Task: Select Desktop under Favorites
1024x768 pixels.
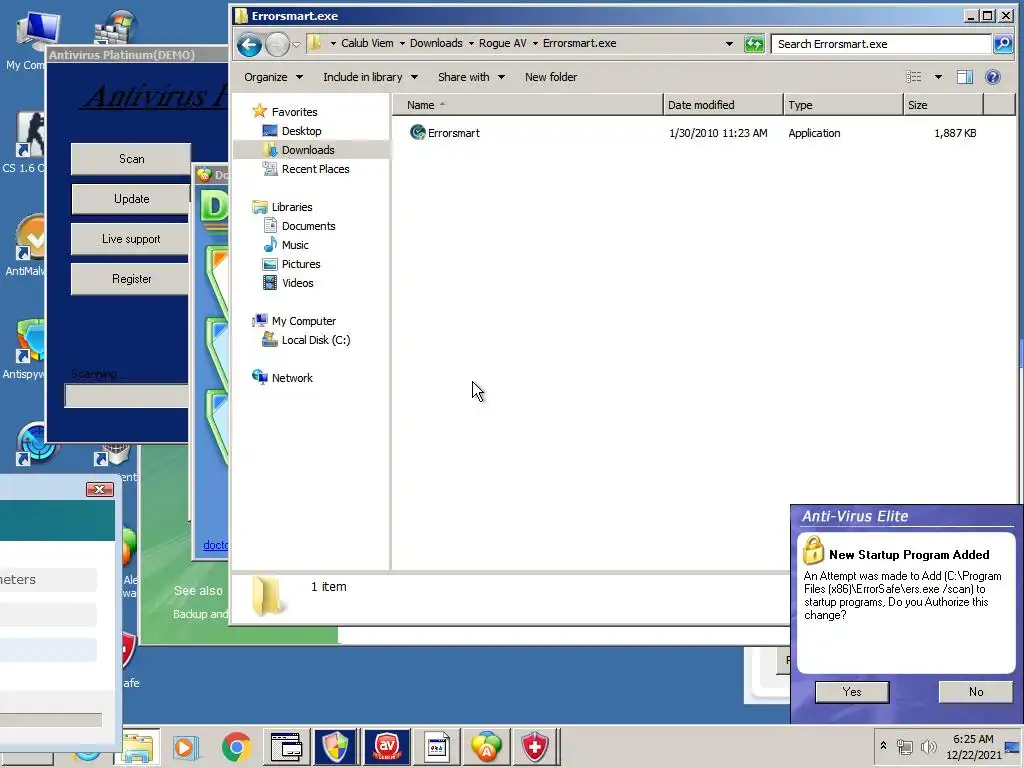Action: [x=301, y=131]
